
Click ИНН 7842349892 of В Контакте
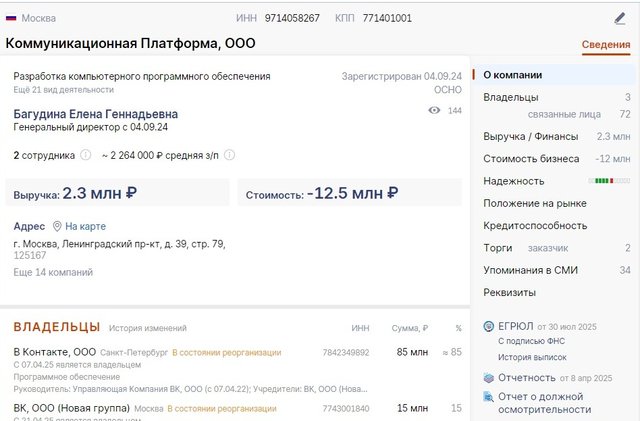346,352
